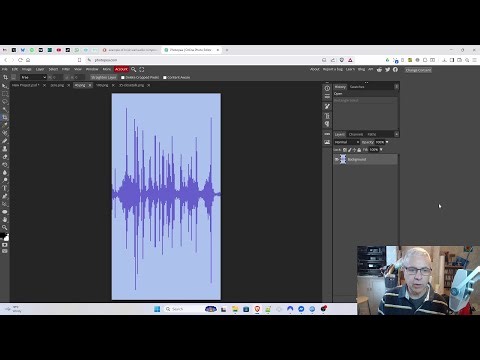Click the search magnifier in menu bar
The image size is (480, 360).
coord(134,69)
